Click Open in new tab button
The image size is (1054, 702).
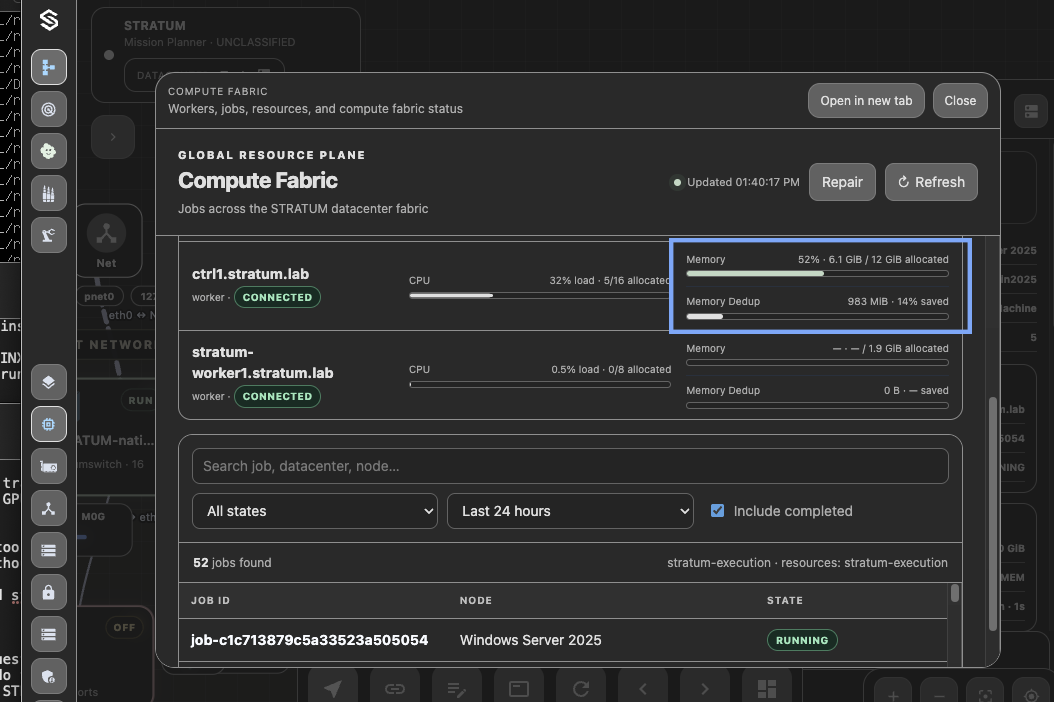(x=866, y=101)
